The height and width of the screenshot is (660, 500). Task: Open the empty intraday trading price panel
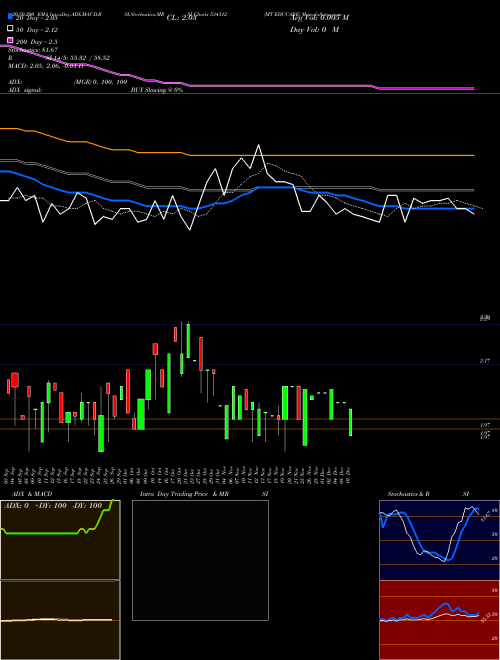[200, 560]
